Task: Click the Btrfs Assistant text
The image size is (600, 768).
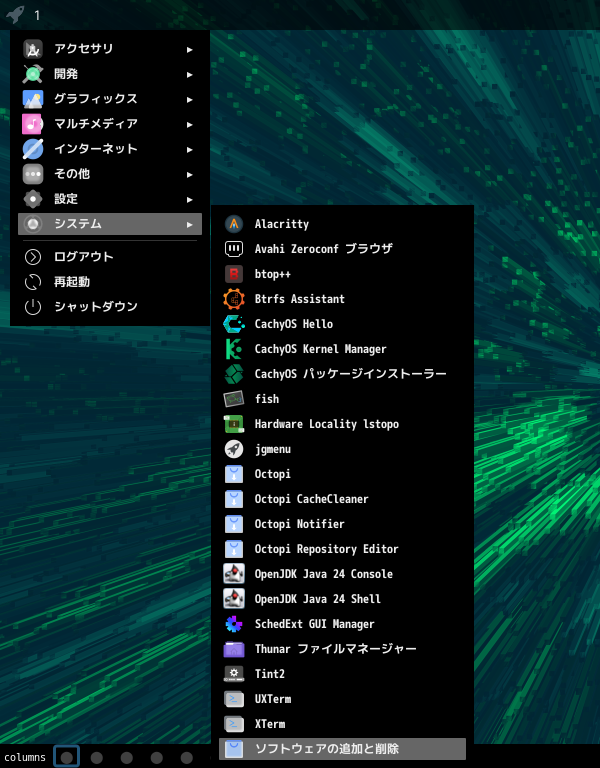Action: 300,299
